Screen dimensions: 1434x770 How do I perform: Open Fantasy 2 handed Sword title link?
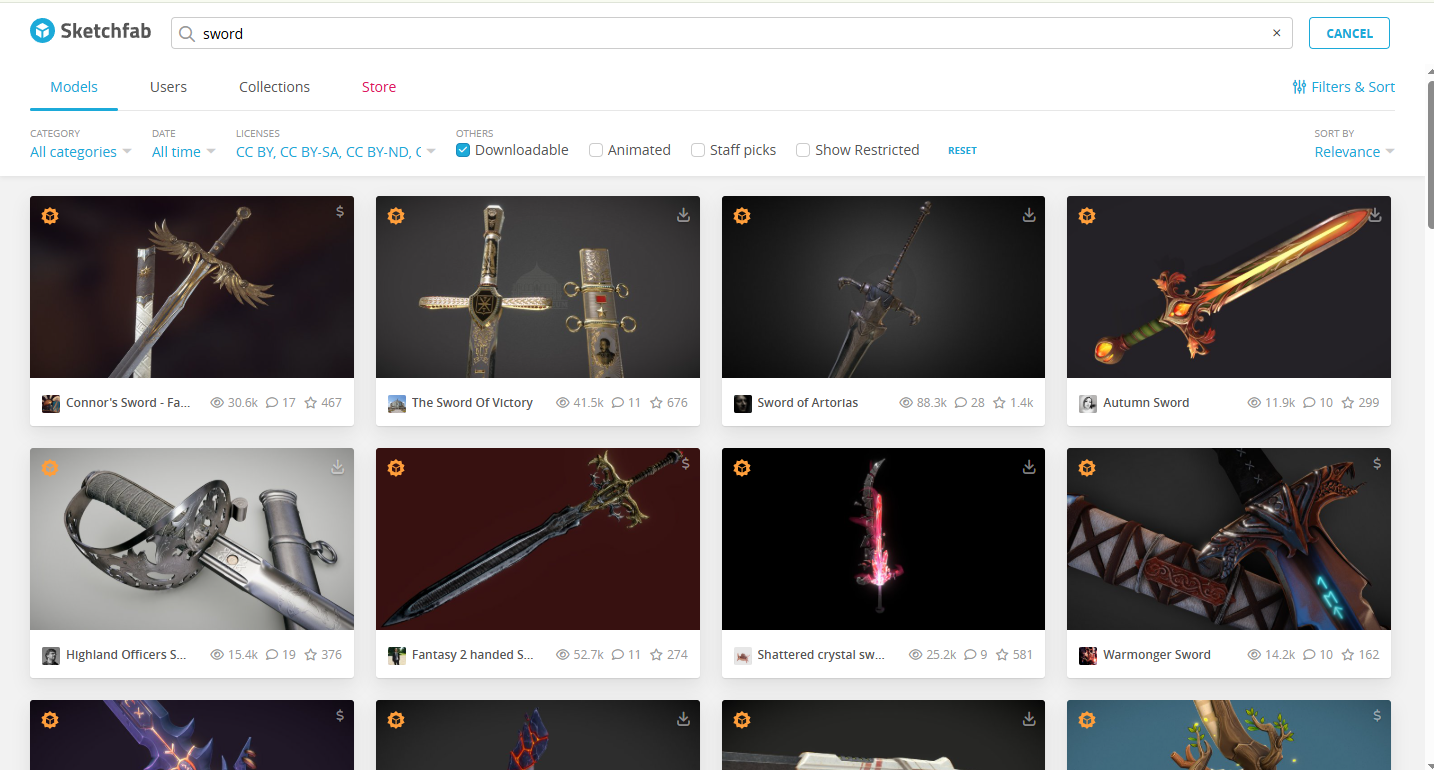point(473,655)
